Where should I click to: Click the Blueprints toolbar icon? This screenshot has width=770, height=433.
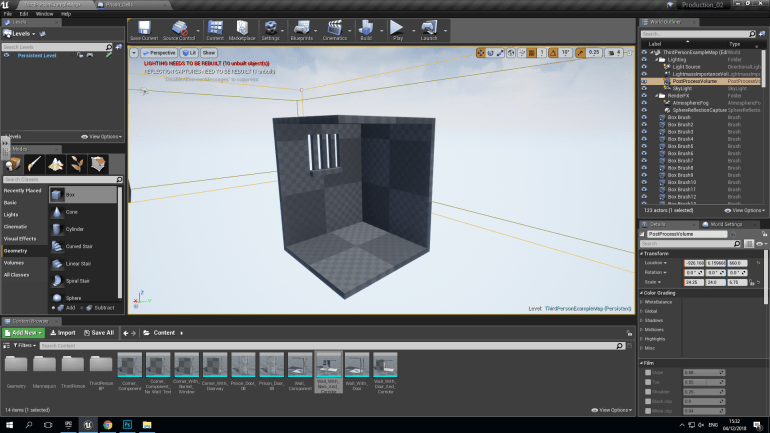[301, 28]
